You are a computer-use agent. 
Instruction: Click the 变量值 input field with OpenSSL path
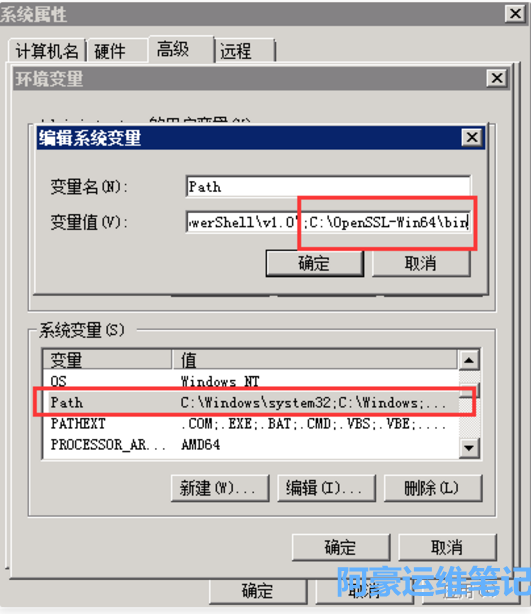(328, 222)
